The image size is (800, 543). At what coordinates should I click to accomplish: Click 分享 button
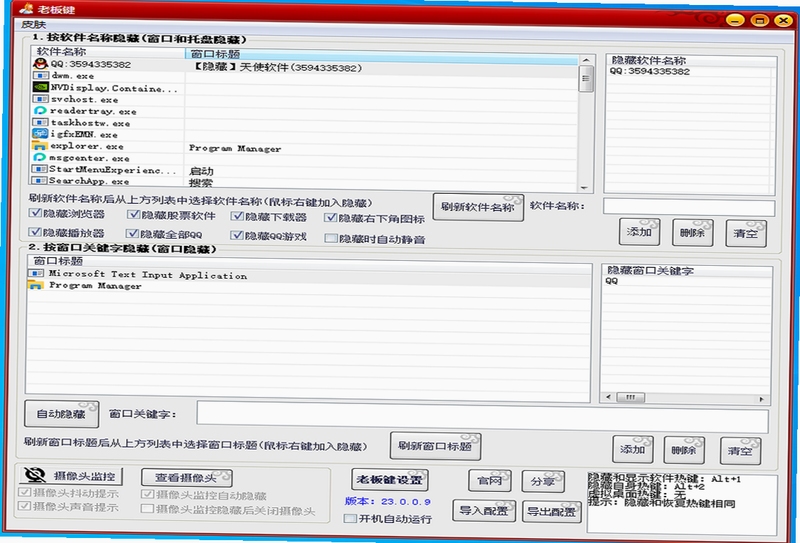click(x=543, y=482)
